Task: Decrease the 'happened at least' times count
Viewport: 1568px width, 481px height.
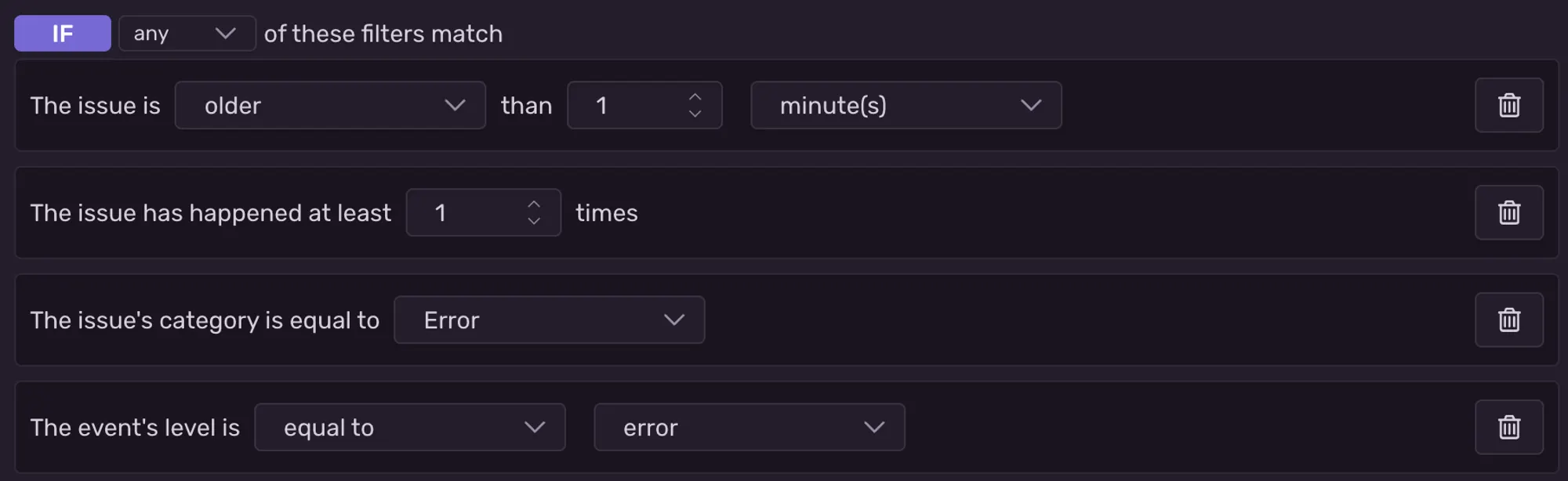Action: (x=534, y=222)
